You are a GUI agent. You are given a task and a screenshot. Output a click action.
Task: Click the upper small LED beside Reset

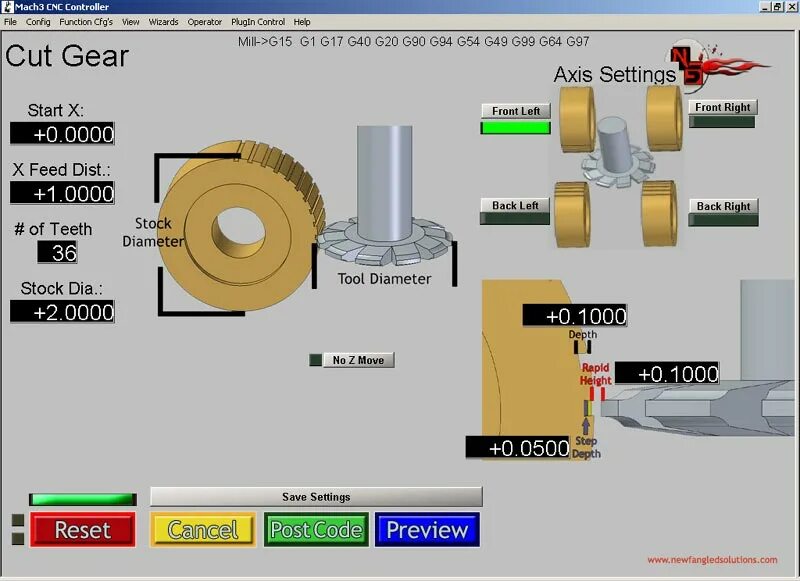(18, 520)
